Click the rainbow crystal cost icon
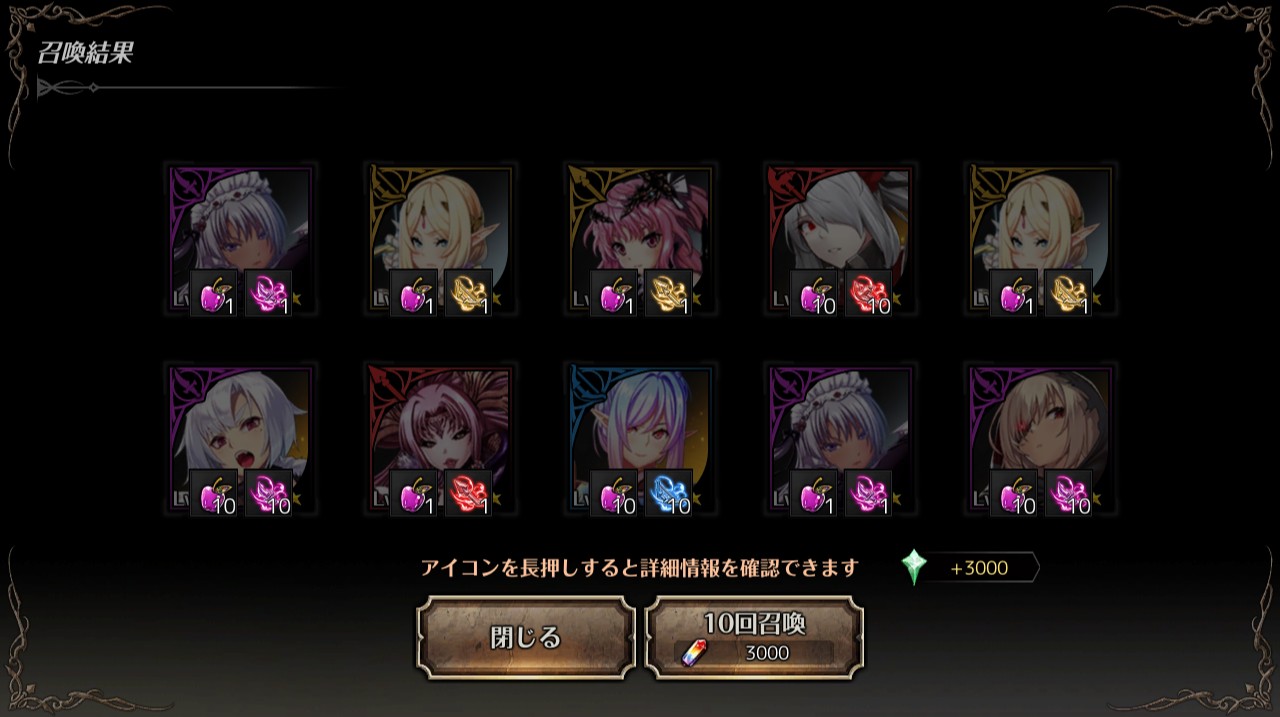The width and height of the screenshot is (1280, 717). click(691, 653)
